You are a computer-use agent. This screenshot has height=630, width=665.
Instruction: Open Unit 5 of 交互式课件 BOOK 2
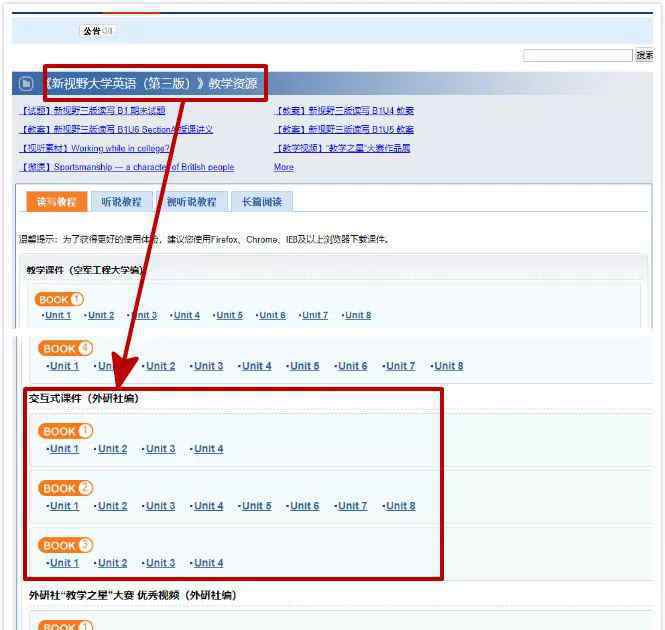(x=257, y=506)
